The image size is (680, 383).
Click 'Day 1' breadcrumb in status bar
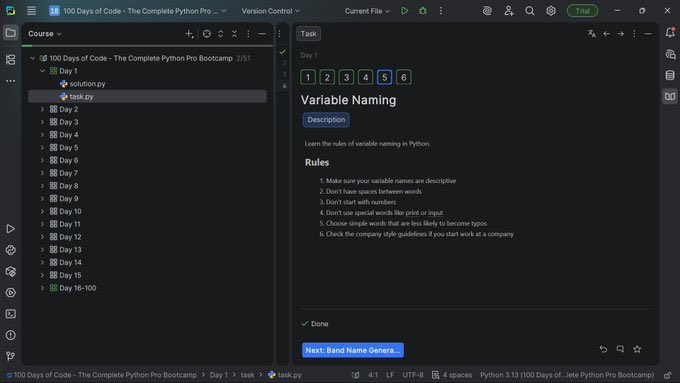tap(219, 375)
